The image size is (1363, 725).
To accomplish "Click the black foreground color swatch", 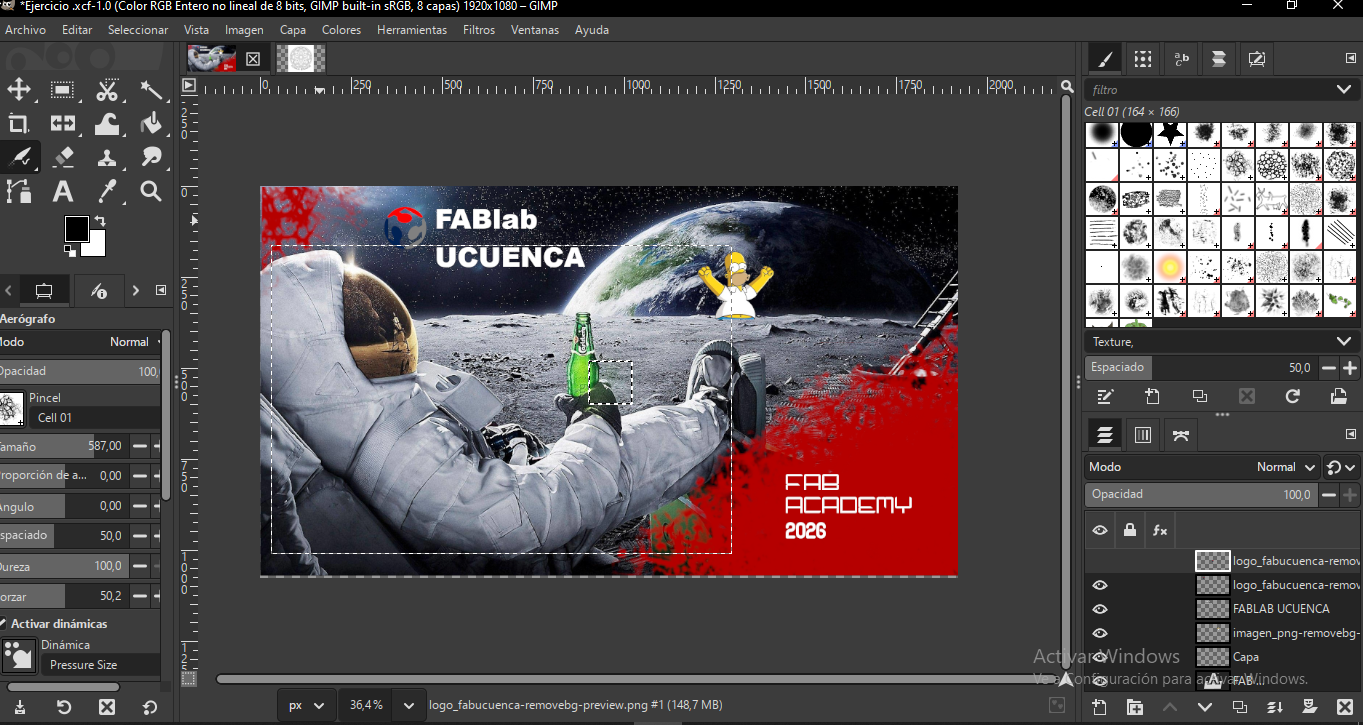I will [x=76, y=228].
